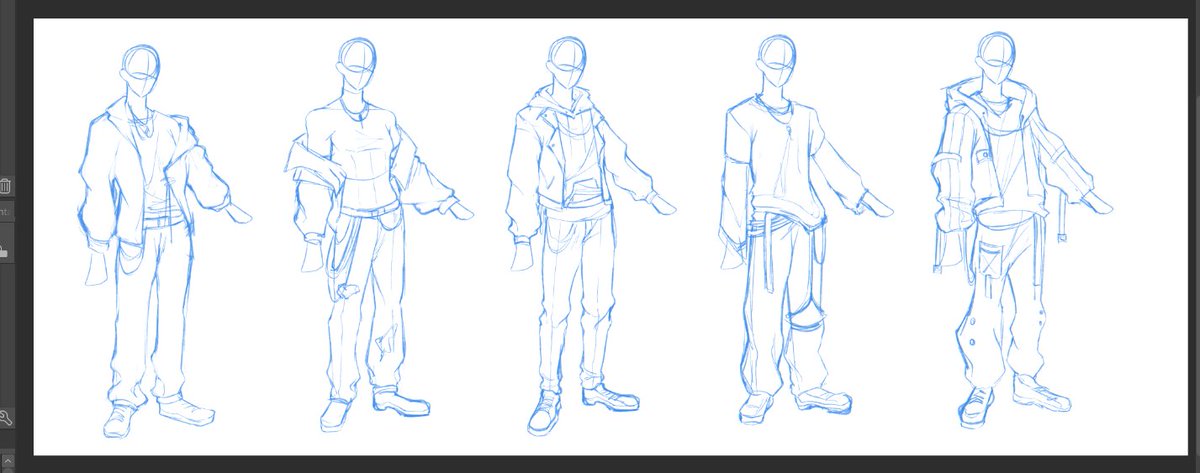
Task: Click the trash can delete icon
Action: [x=5, y=186]
